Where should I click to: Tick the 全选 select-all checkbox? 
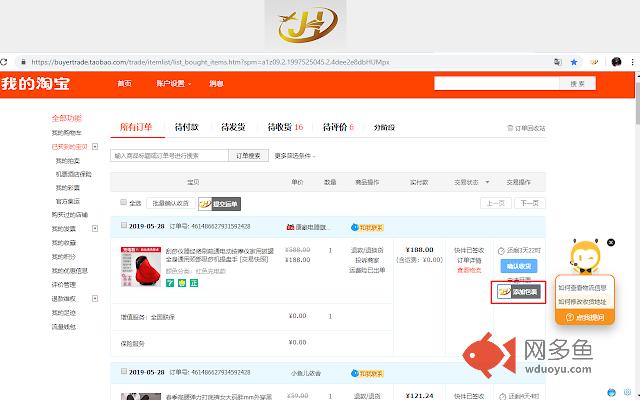tap(123, 202)
